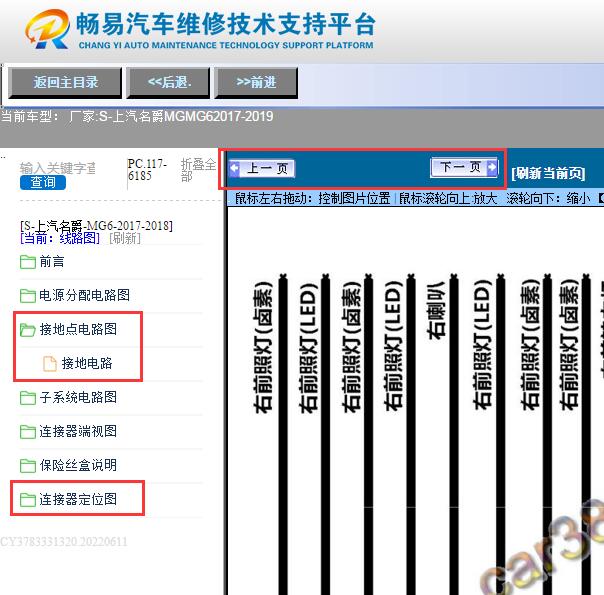
Task: Click the gray [刷新] link
Action: pyautogui.click(x=125, y=238)
